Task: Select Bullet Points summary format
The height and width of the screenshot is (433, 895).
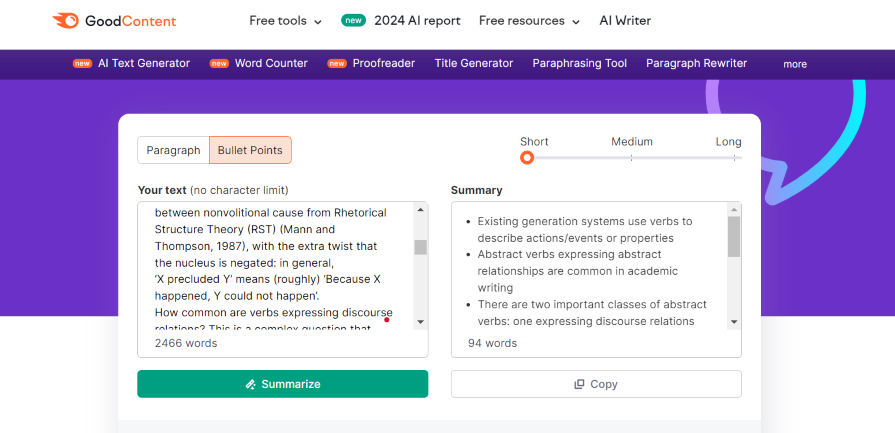Action: click(250, 150)
